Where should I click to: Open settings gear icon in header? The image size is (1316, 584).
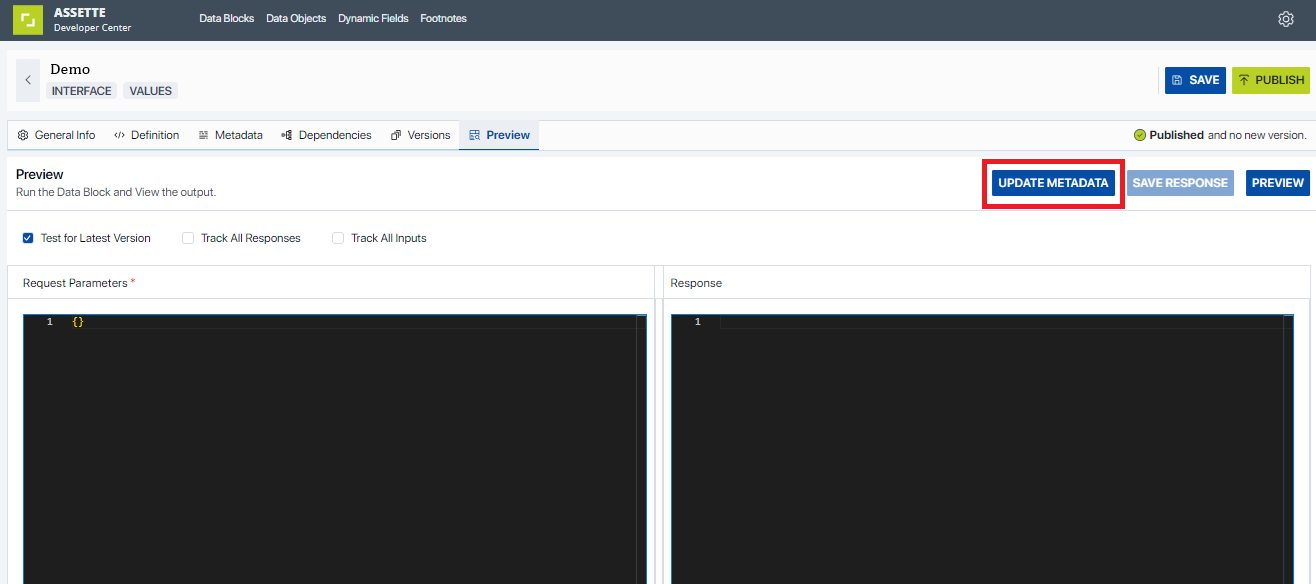click(1286, 19)
